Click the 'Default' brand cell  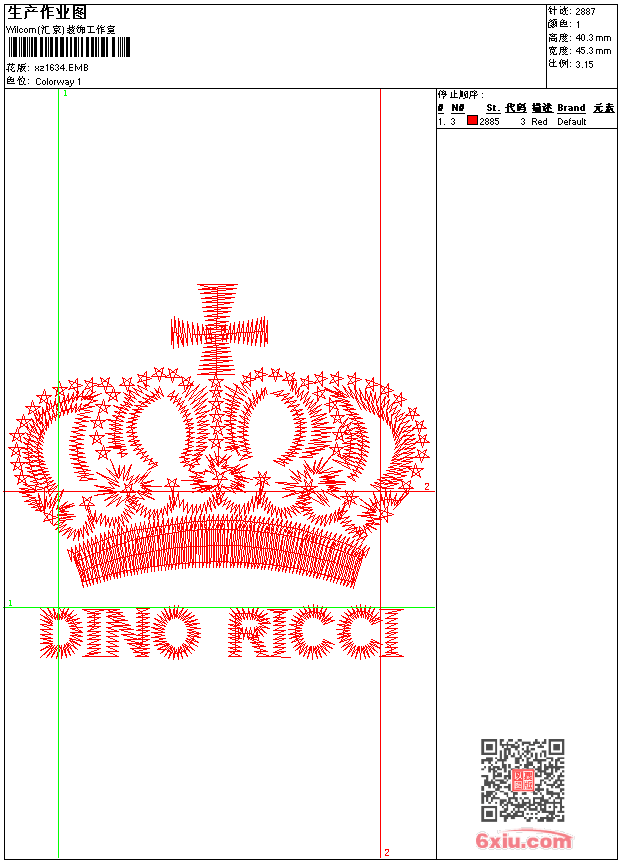click(x=572, y=122)
